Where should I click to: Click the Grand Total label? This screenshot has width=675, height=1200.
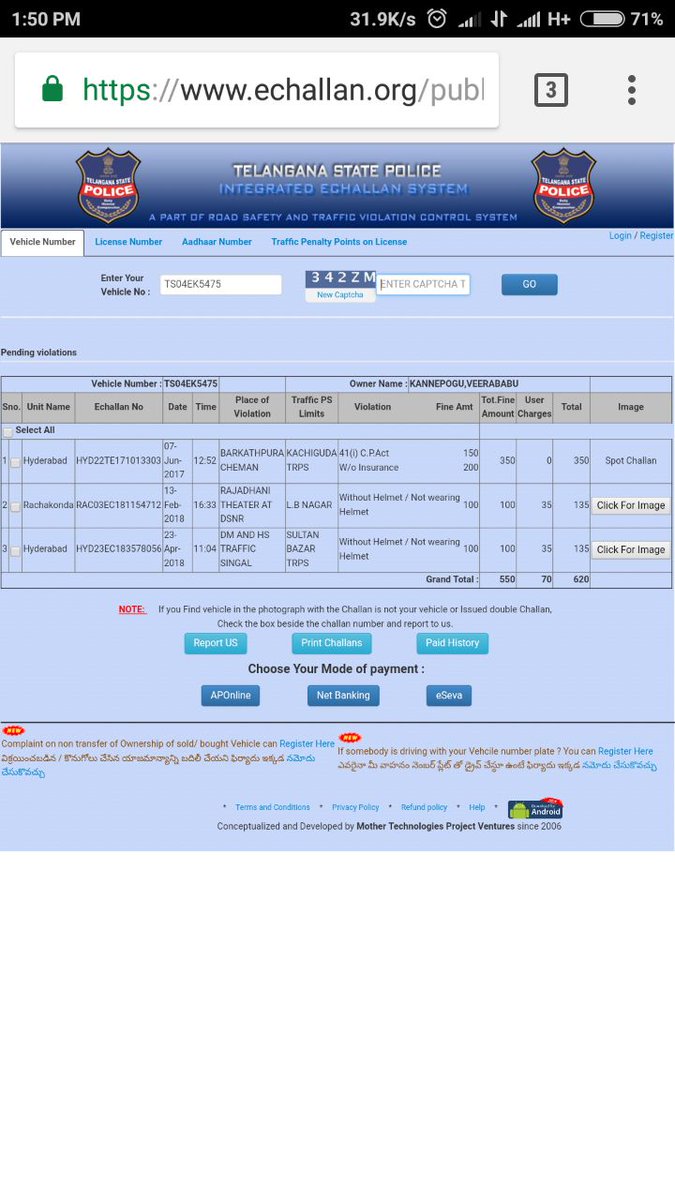coord(452,580)
